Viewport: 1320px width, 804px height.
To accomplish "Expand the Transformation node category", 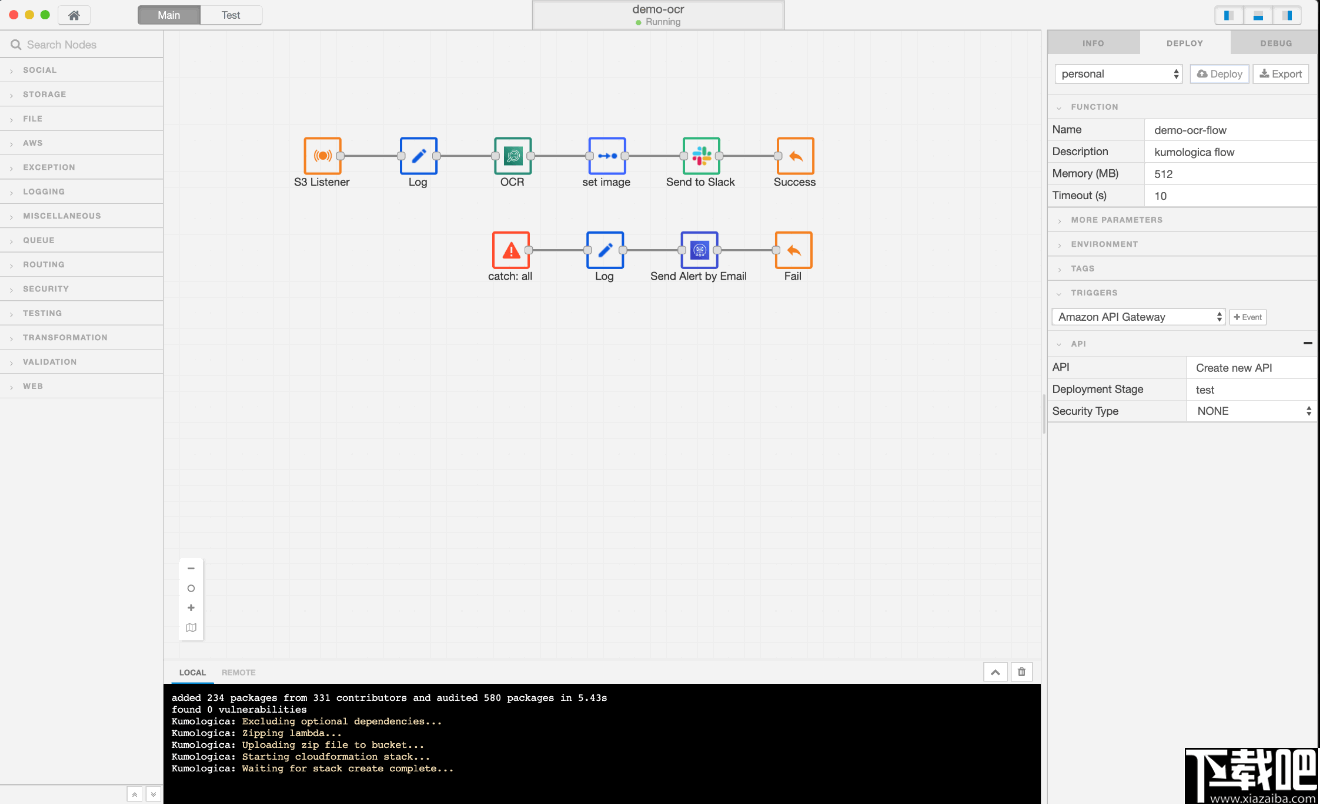I will click(x=81, y=337).
